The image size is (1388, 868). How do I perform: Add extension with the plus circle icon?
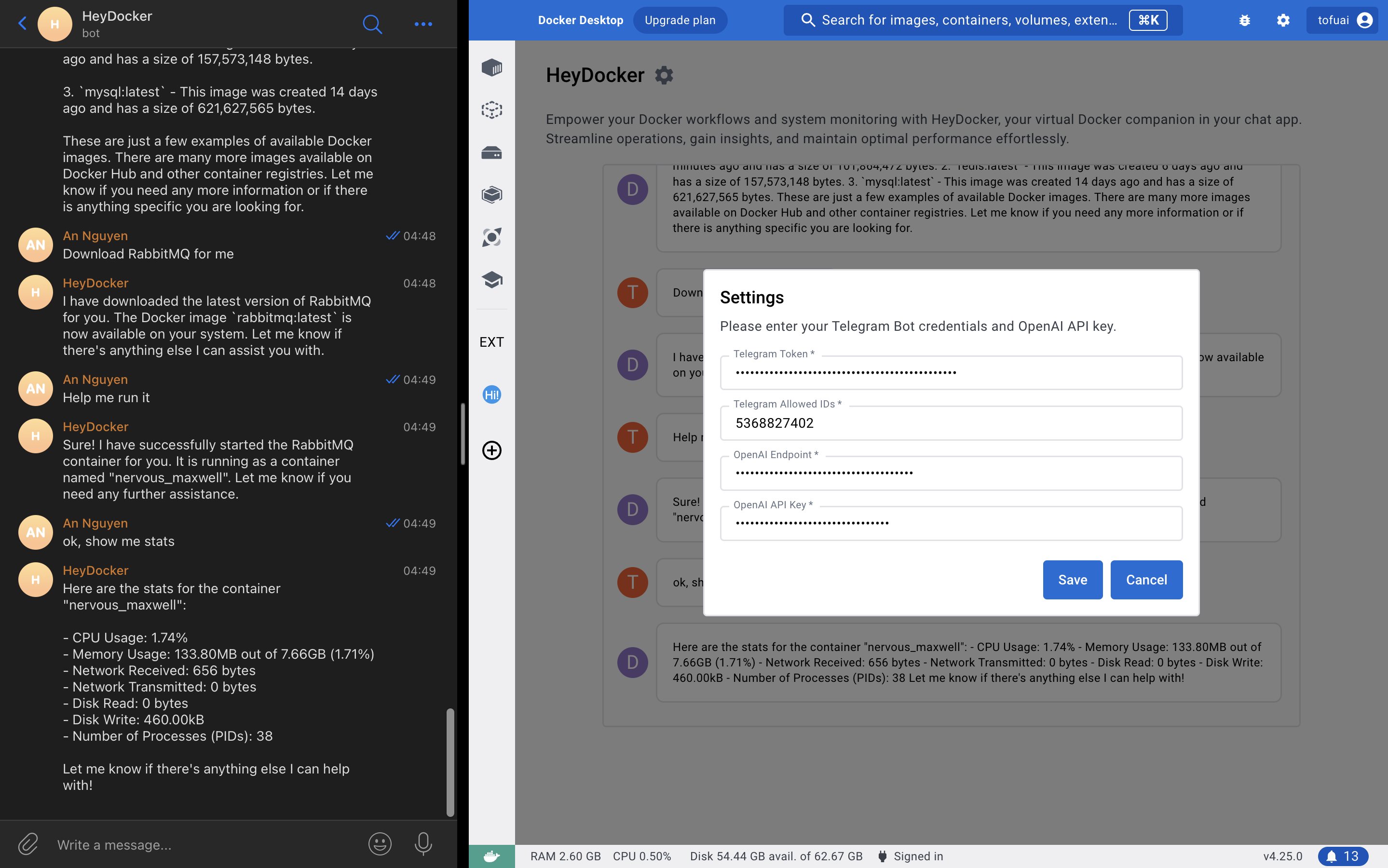point(491,450)
